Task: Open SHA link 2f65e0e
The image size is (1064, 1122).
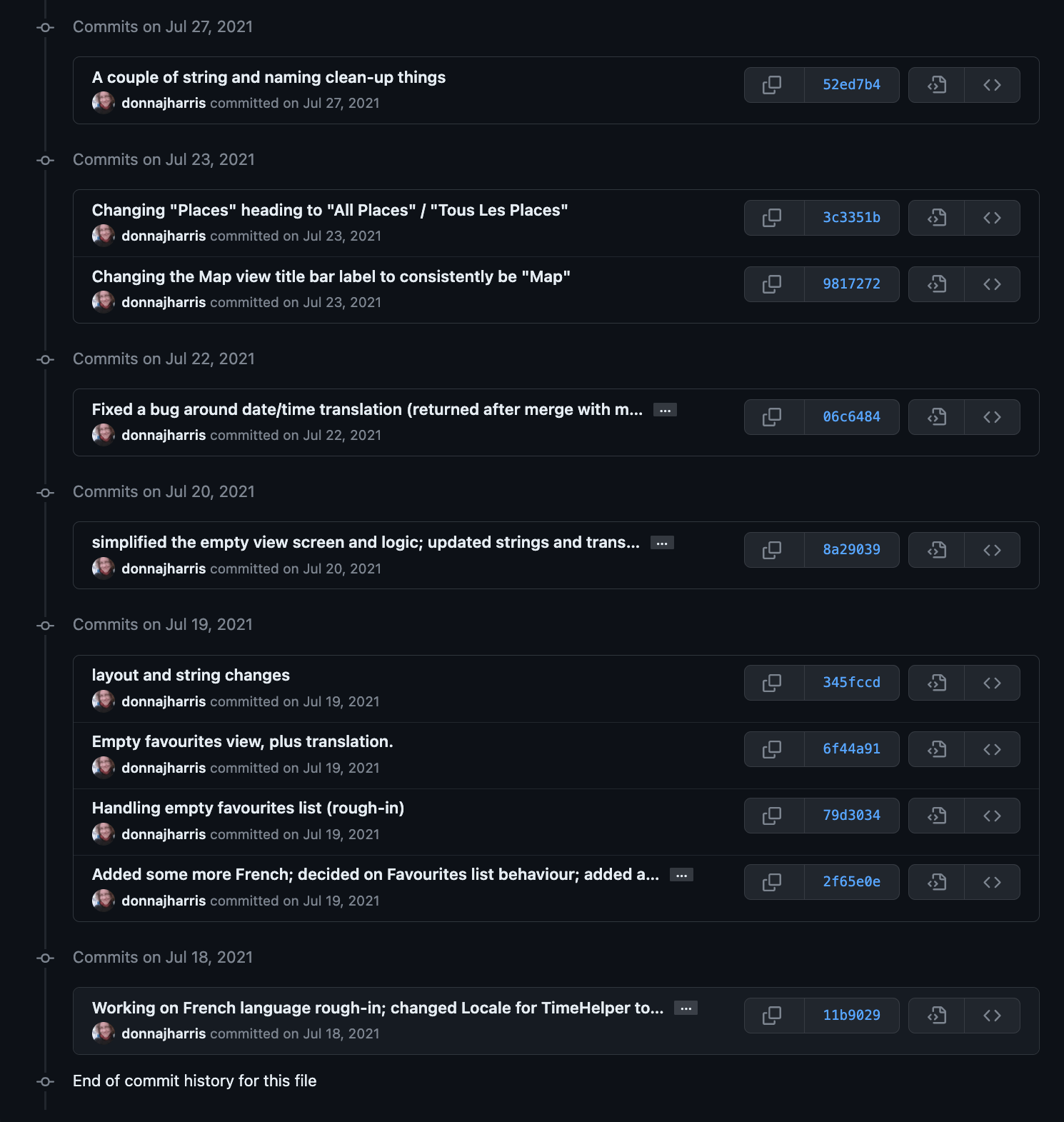Action: [x=852, y=881]
